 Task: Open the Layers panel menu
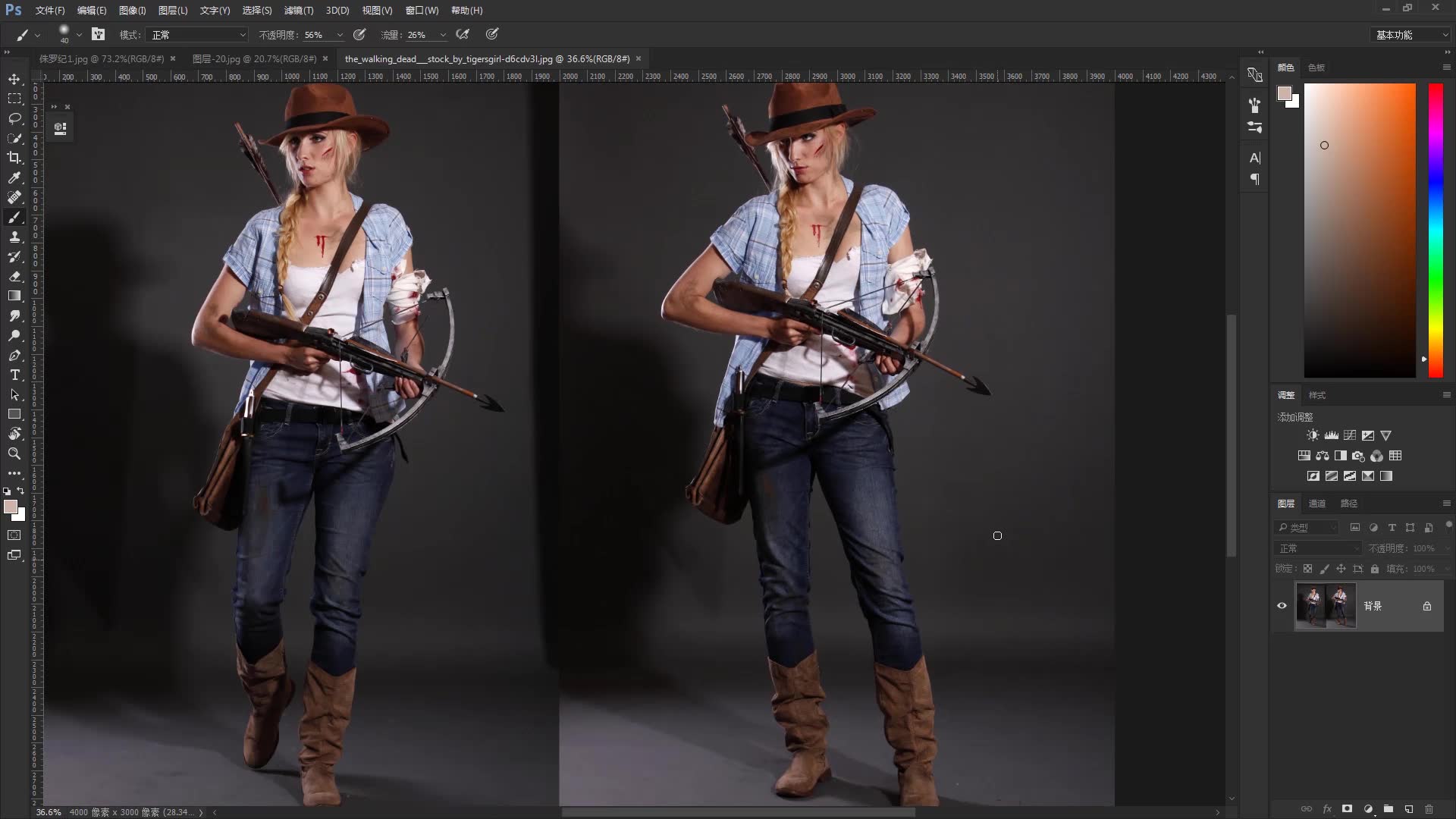point(1446,504)
